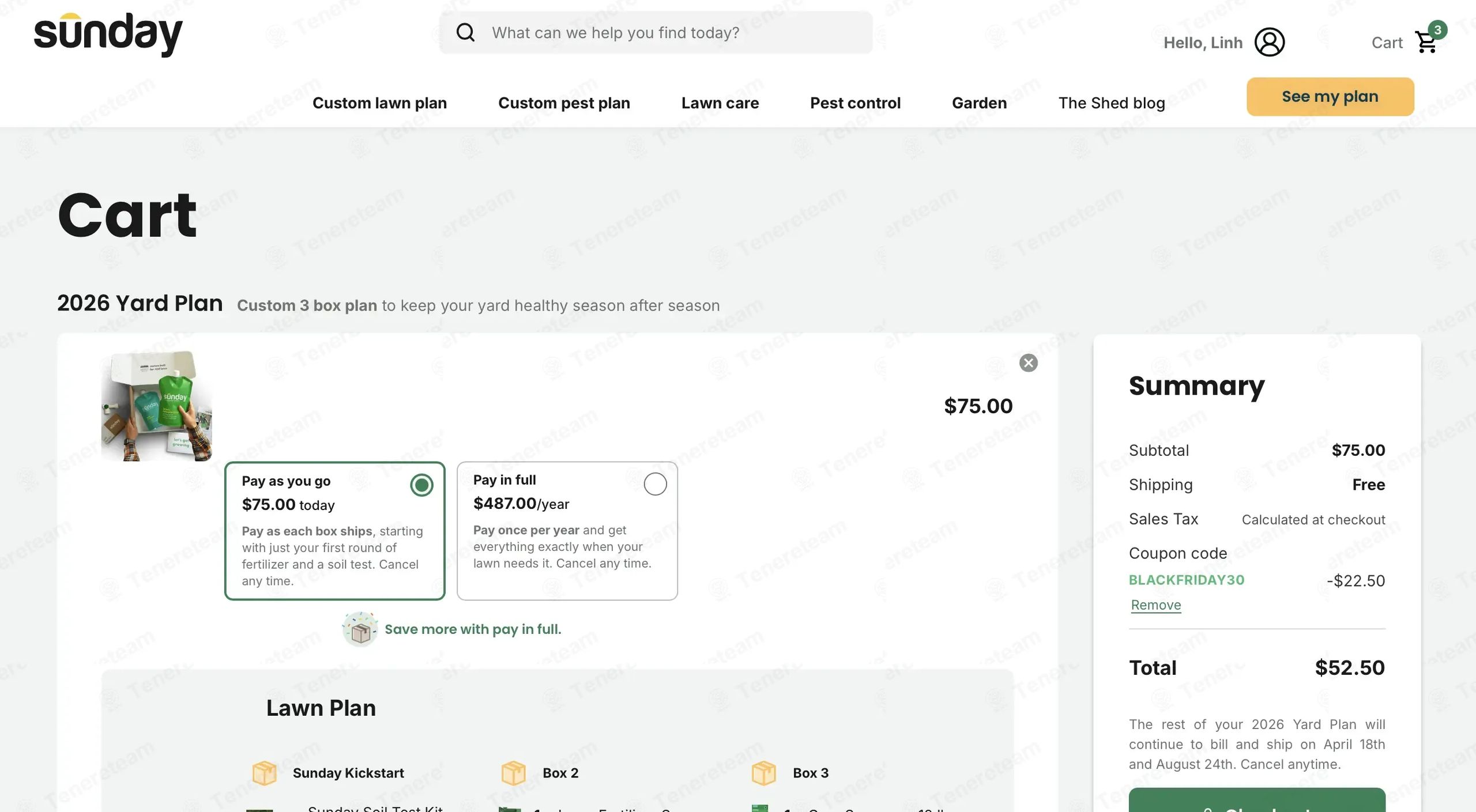Click Hello, Linh account greeting
Image resolution: width=1476 pixels, height=812 pixels.
coord(1203,43)
